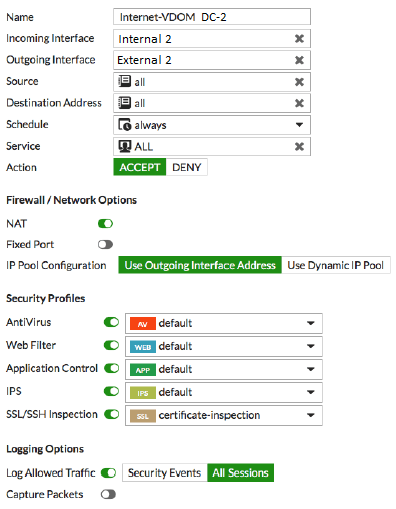
Task: Remove the ALL service entry
Action: [299, 146]
